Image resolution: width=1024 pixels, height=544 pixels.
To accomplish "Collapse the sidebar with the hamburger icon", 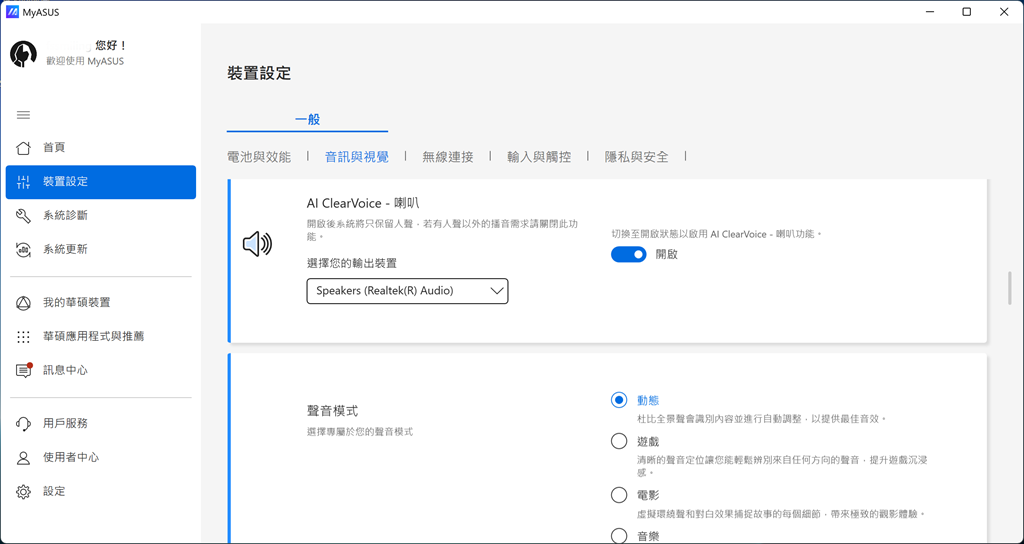I will click(x=24, y=115).
